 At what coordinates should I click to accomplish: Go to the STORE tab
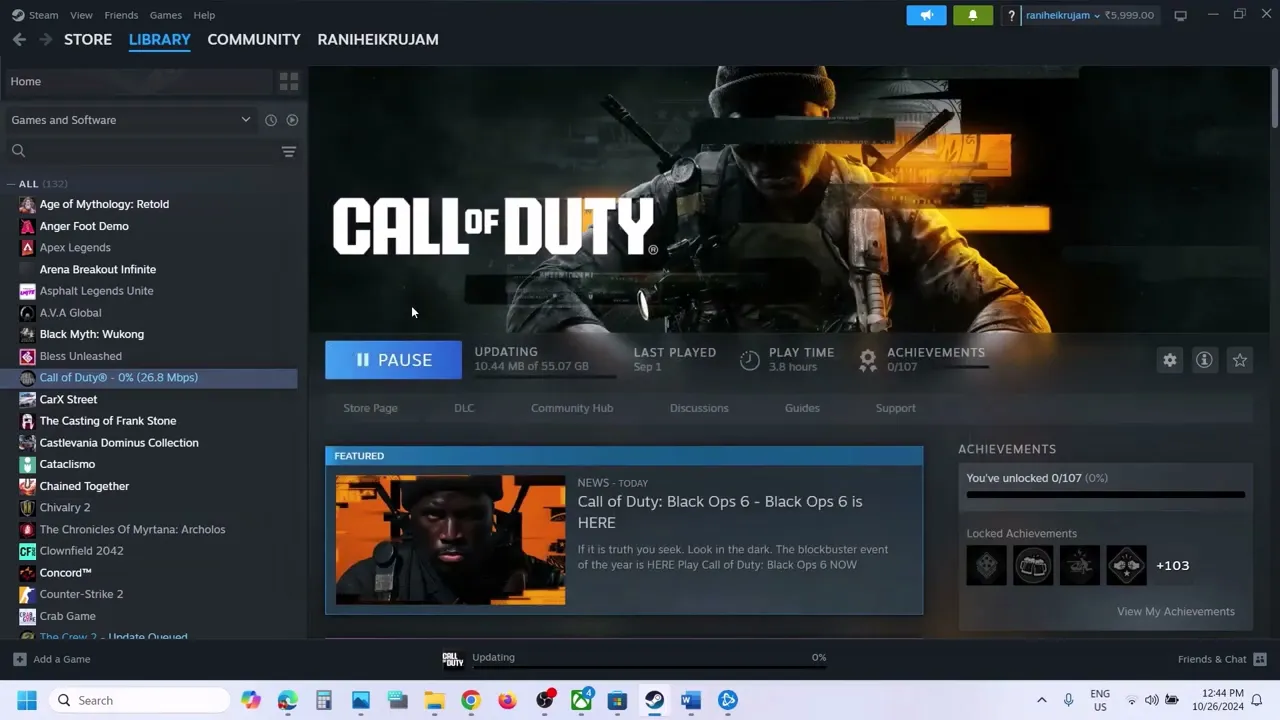(88, 39)
